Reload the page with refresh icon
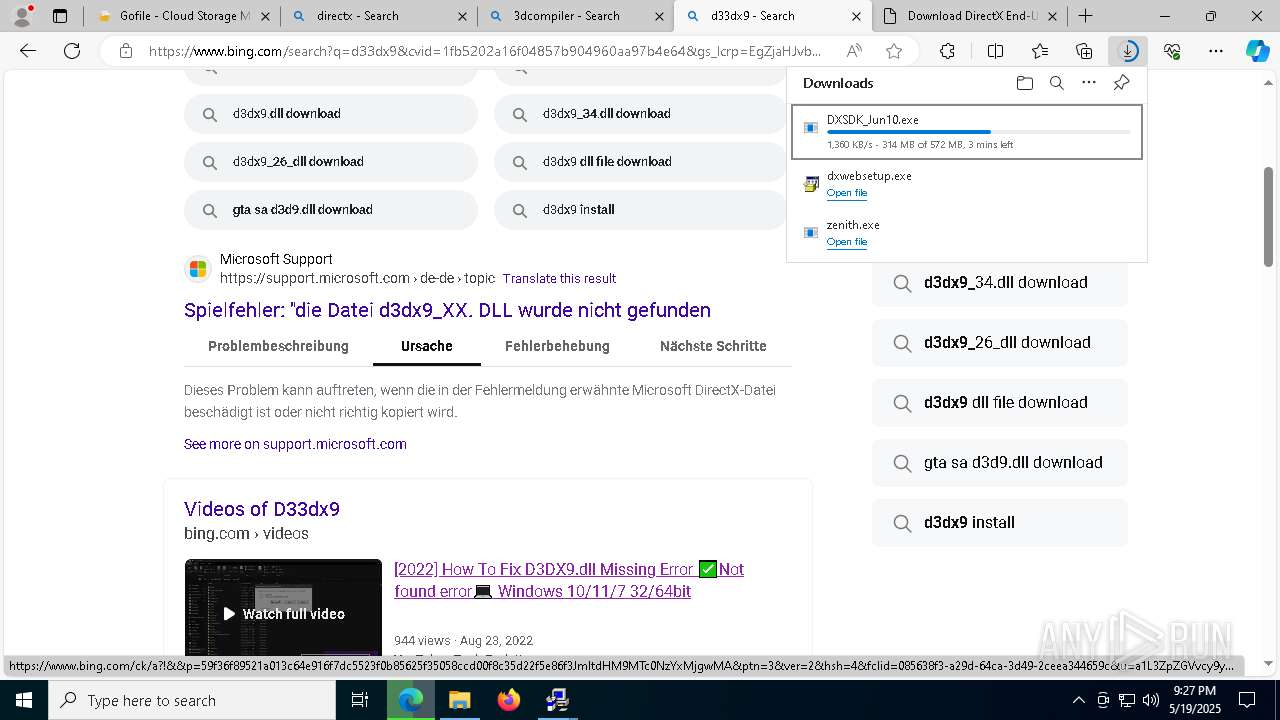The width and height of the screenshot is (1280, 720). coord(72,51)
